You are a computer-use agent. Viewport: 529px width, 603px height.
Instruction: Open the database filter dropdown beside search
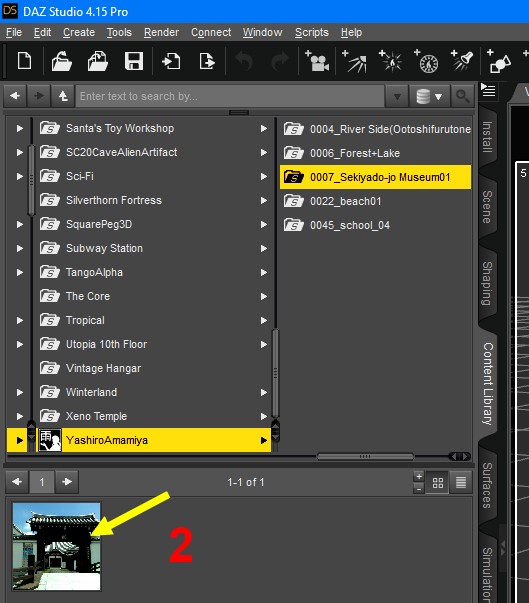click(429, 96)
